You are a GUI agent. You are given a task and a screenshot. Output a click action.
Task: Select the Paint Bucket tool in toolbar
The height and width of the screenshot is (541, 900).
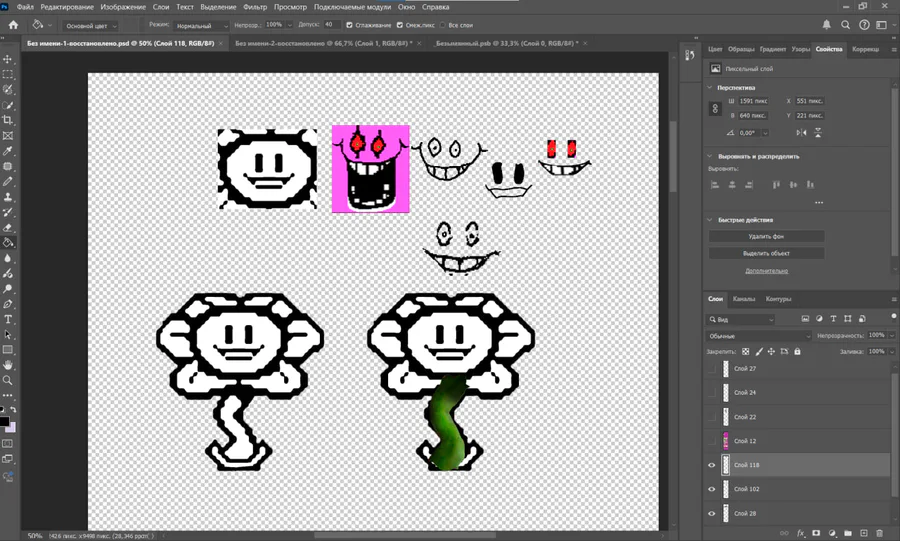tap(7, 243)
